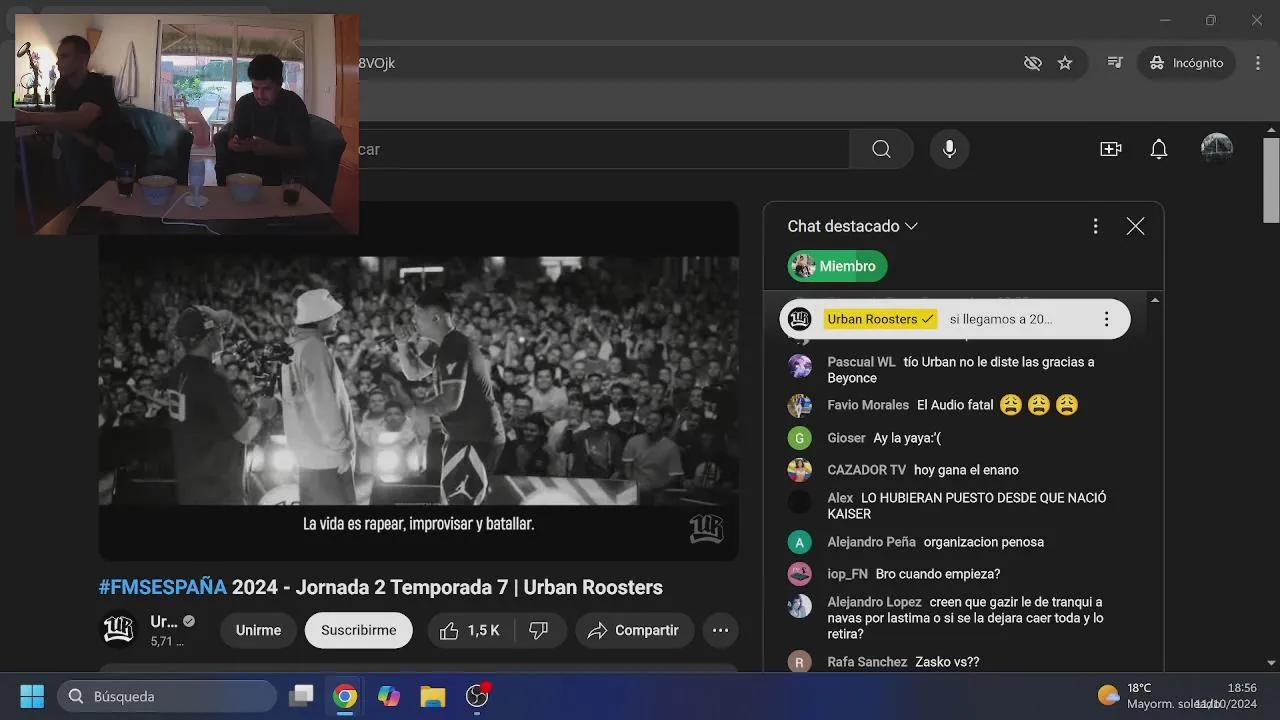Click Pascual WL's chat avatar
The width and height of the screenshot is (1280, 720).
point(799,366)
